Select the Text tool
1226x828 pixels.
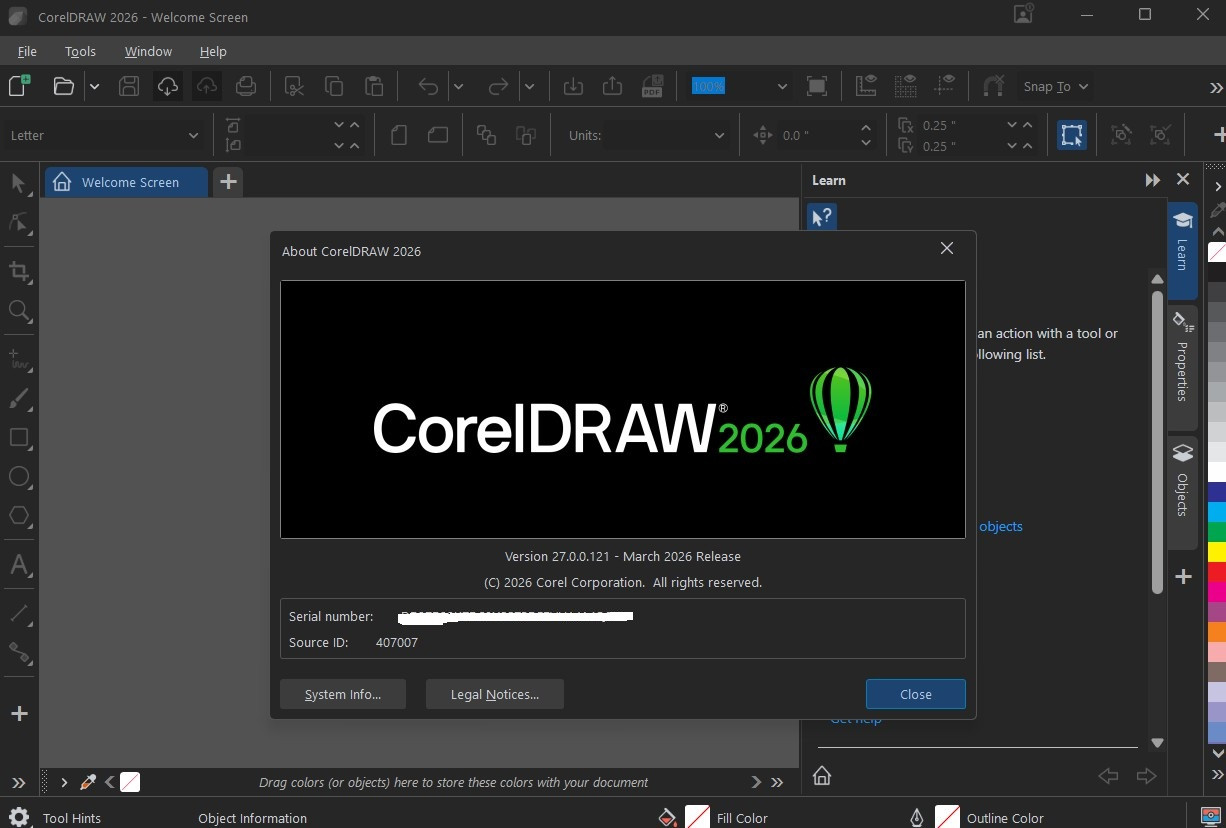19,565
